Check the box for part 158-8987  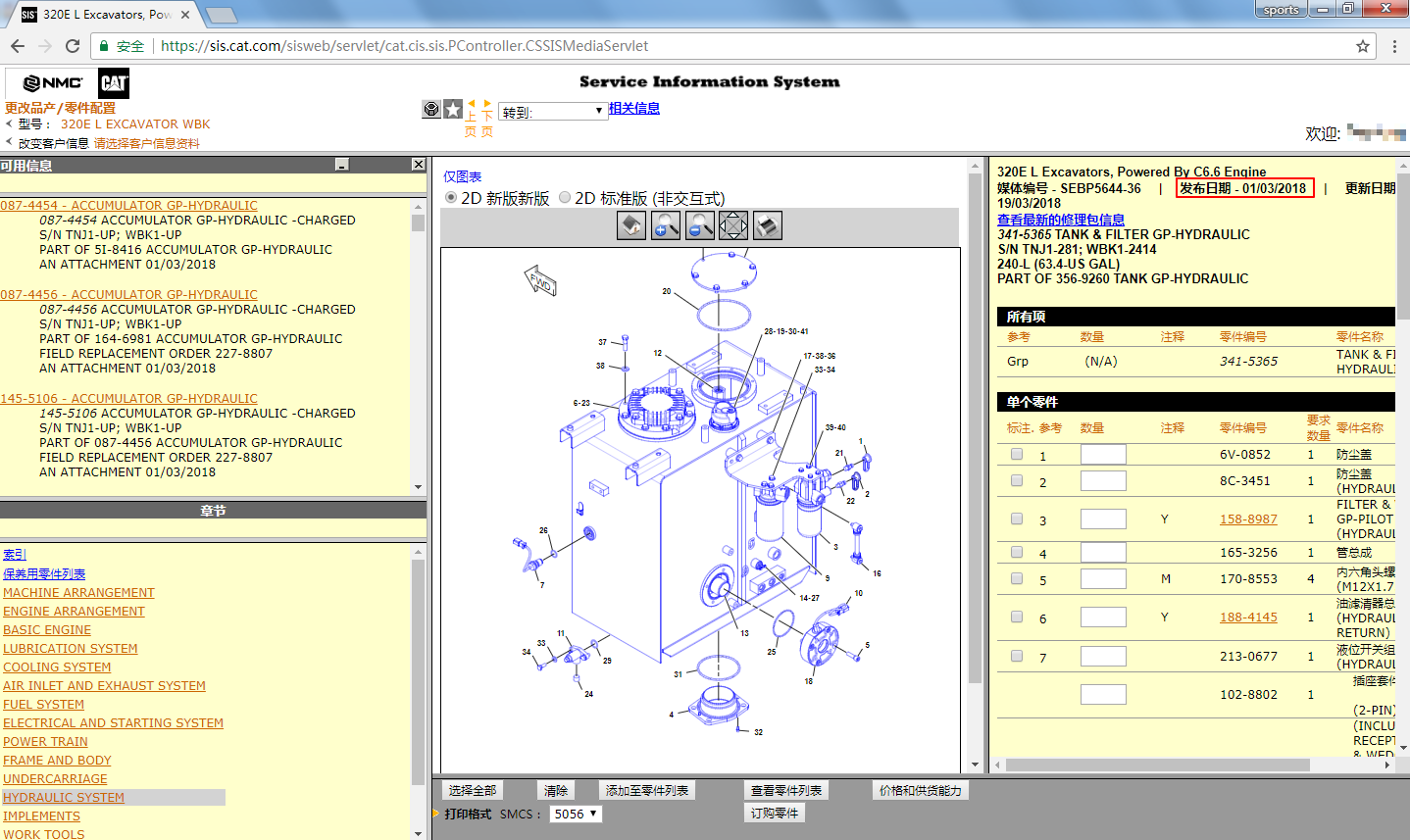point(1017,519)
